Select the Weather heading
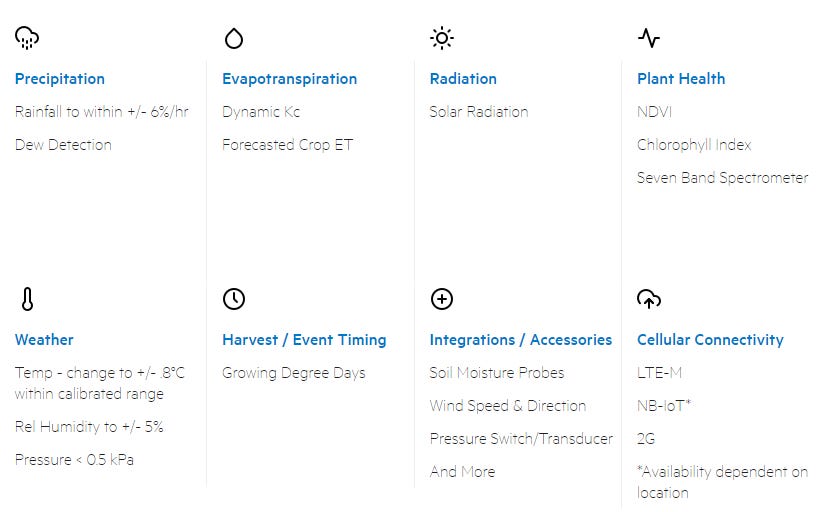The image size is (825, 512). (x=44, y=340)
